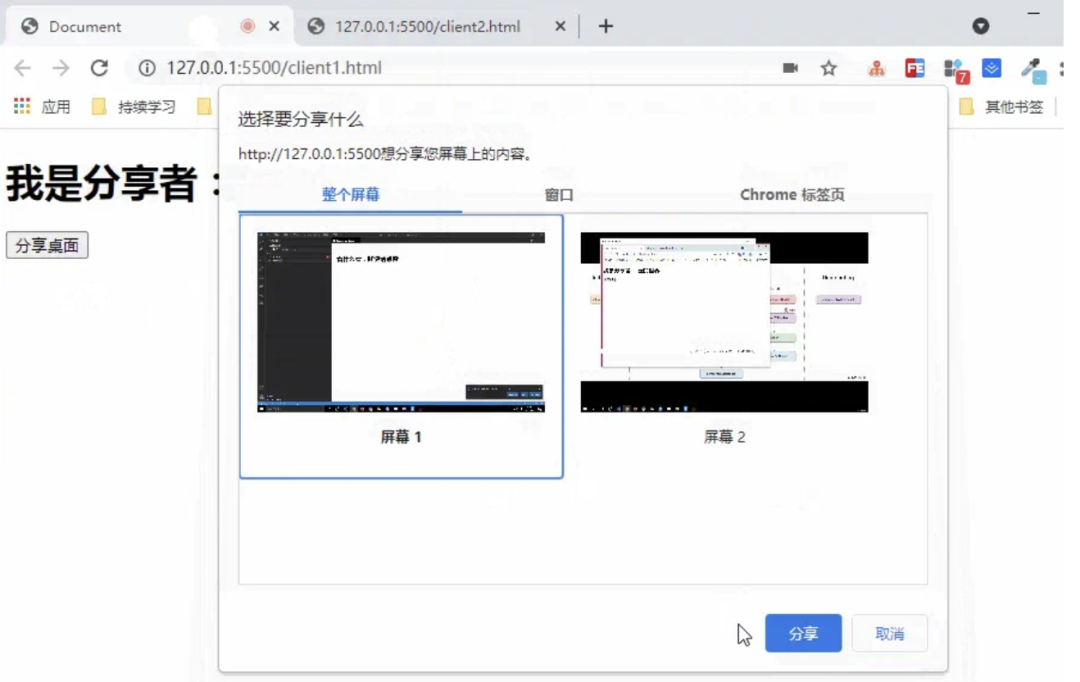
Task: Click the address bar URL
Action: click(273, 68)
